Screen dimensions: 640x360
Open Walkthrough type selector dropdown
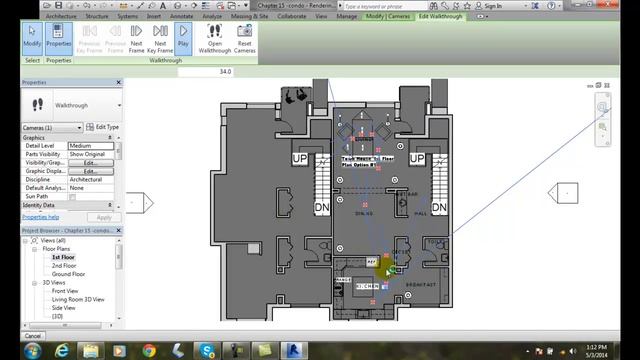119,105
